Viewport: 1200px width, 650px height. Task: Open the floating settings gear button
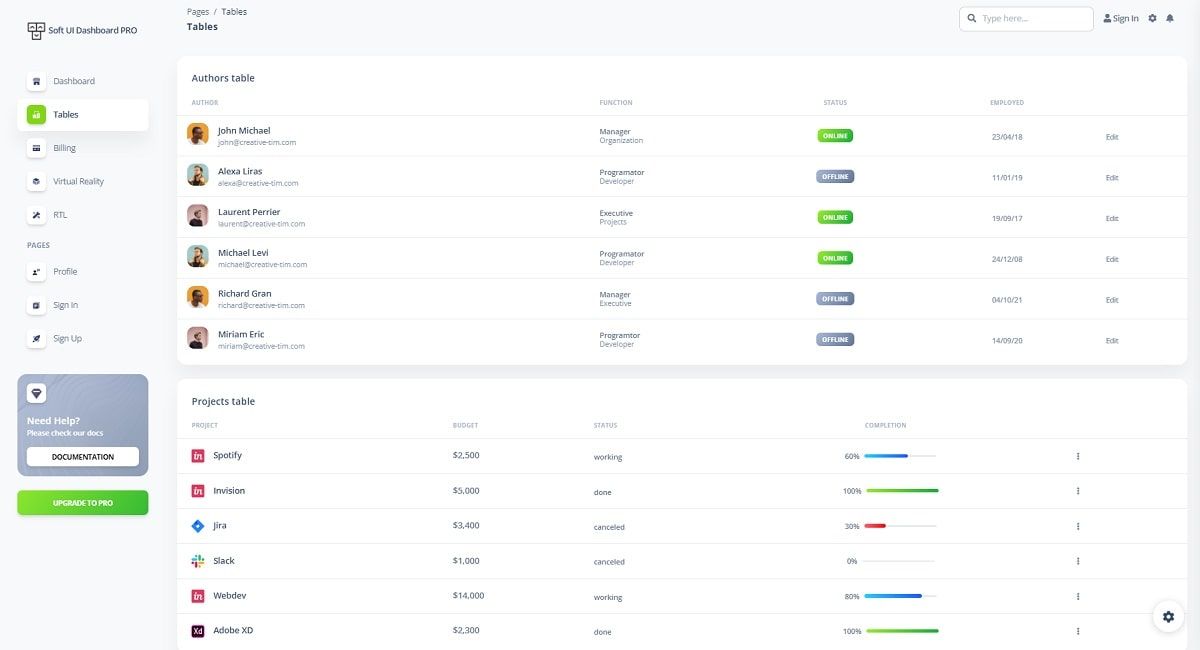[1168, 616]
